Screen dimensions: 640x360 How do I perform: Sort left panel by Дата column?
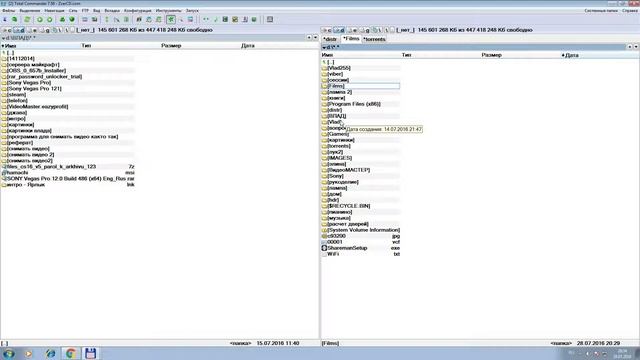point(279,46)
